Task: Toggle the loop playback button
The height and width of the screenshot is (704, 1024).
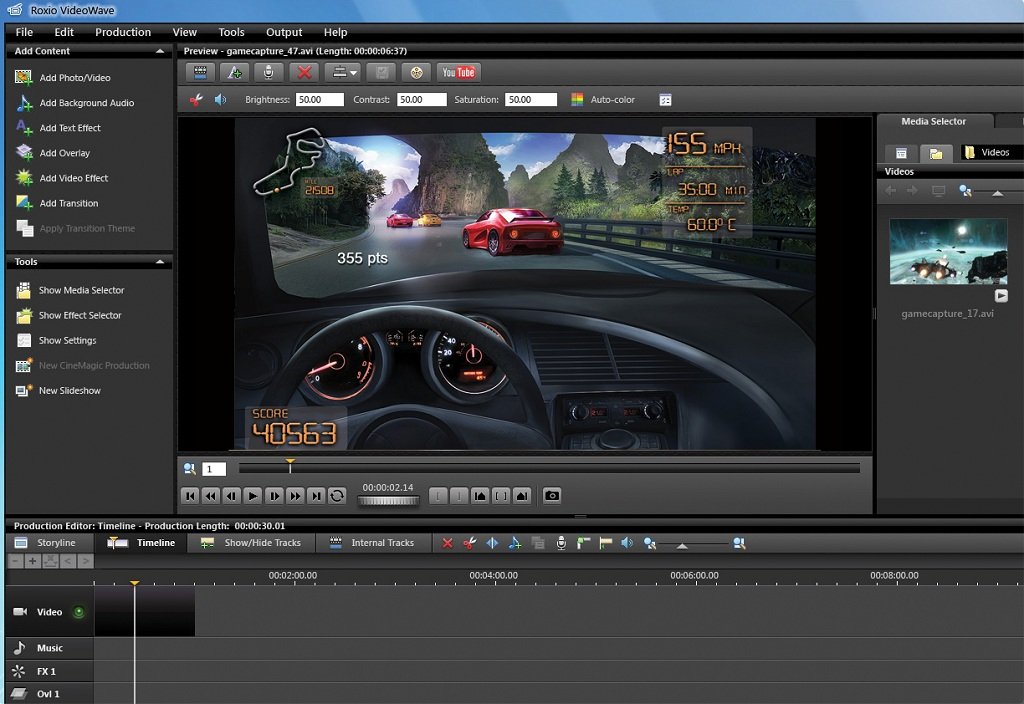Action: click(337, 495)
